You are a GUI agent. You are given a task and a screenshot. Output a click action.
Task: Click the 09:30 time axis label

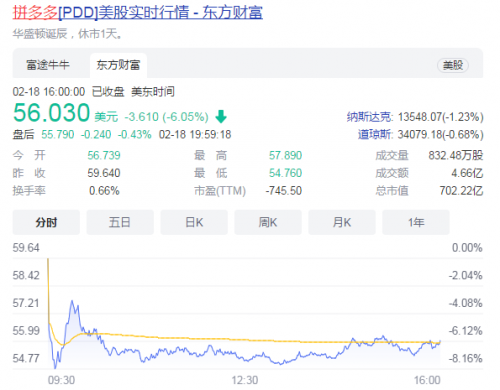click(x=61, y=380)
